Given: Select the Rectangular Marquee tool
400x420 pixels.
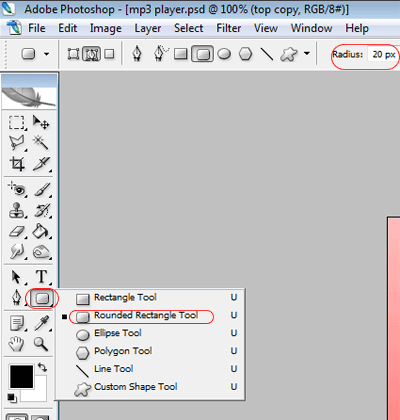Looking at the screenshot, I should (17, 123).
